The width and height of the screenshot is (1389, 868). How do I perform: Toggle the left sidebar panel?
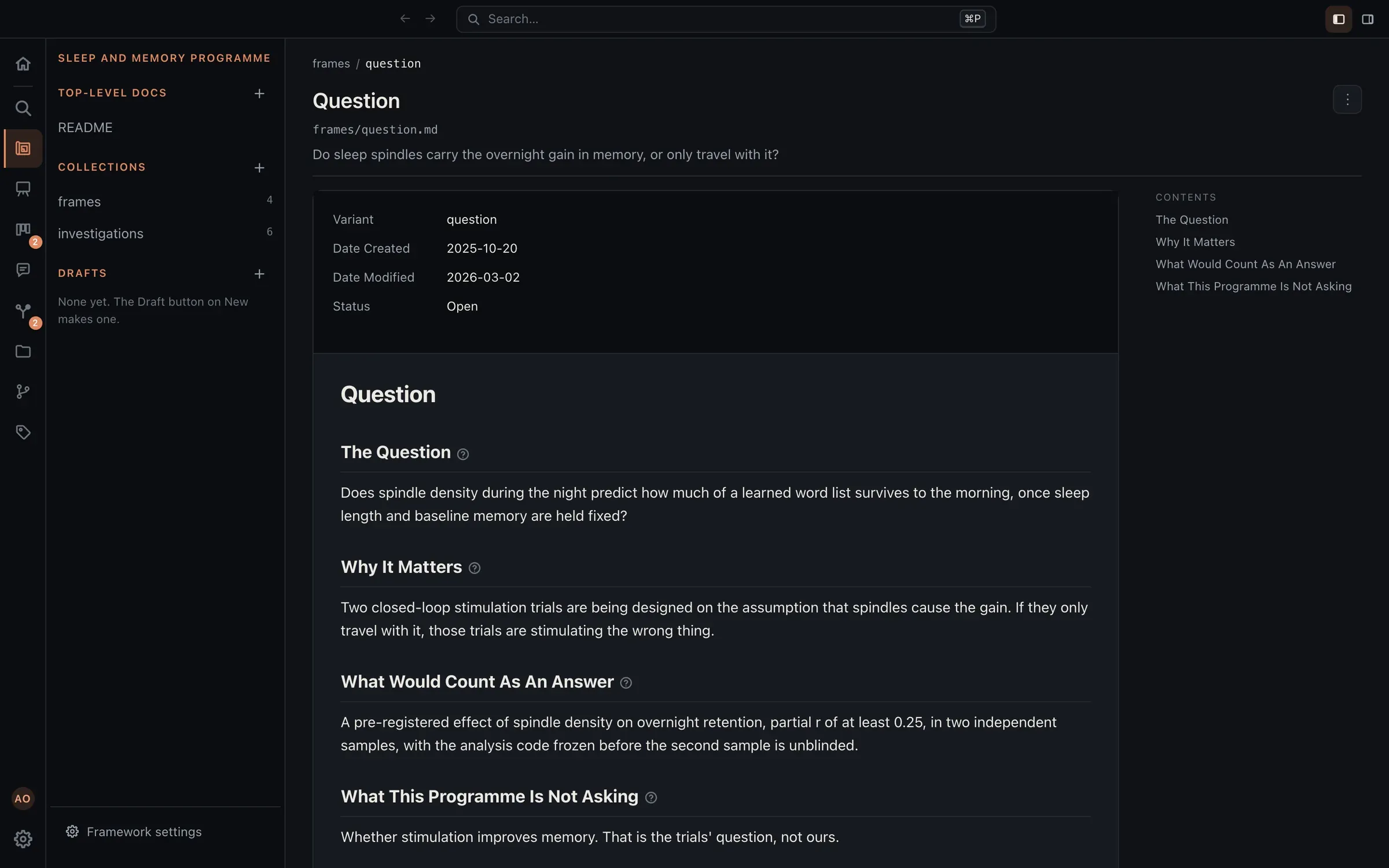[1339, 19]
